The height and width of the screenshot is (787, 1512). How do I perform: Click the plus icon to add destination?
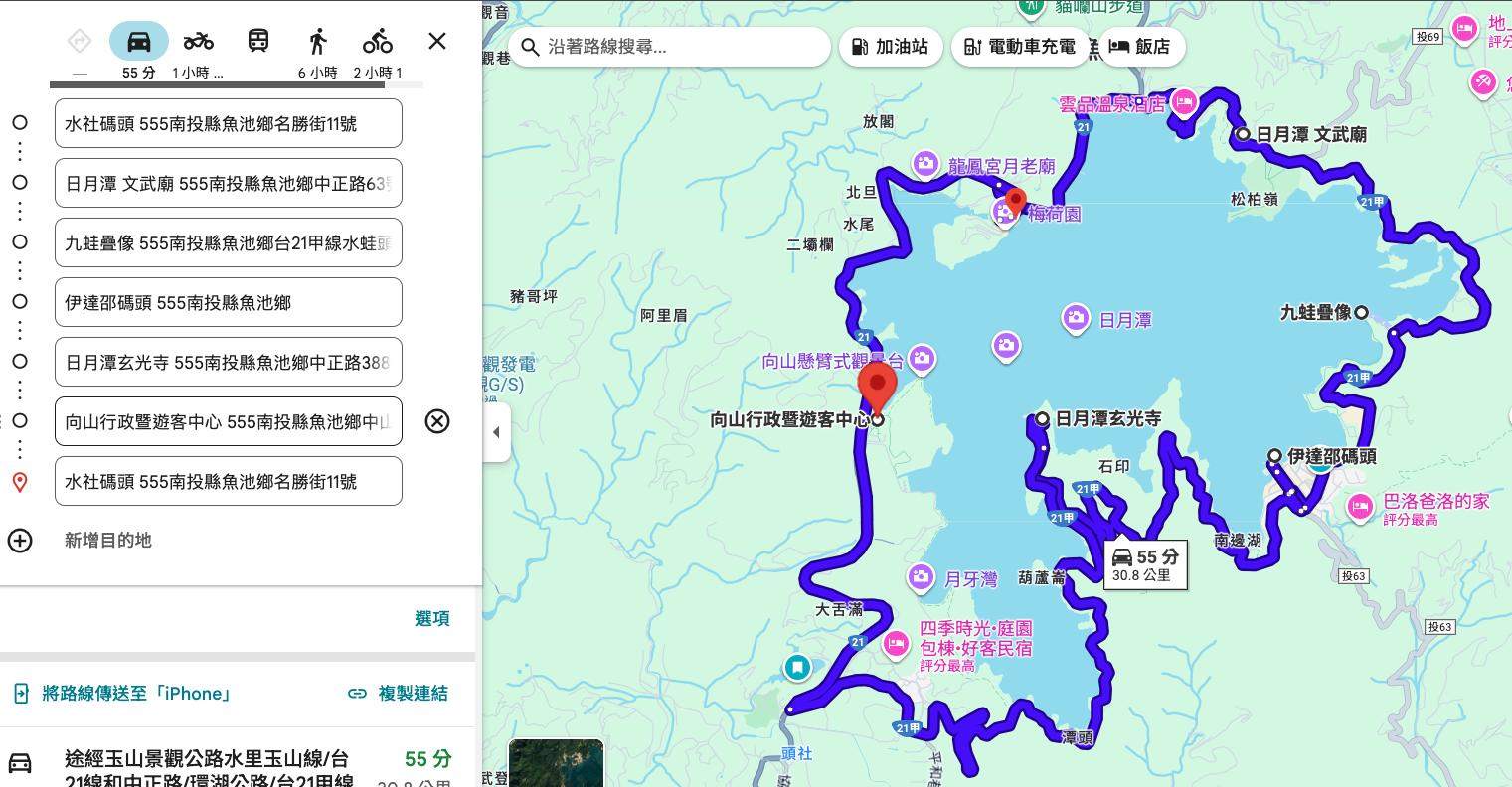[x=20, y=541]
